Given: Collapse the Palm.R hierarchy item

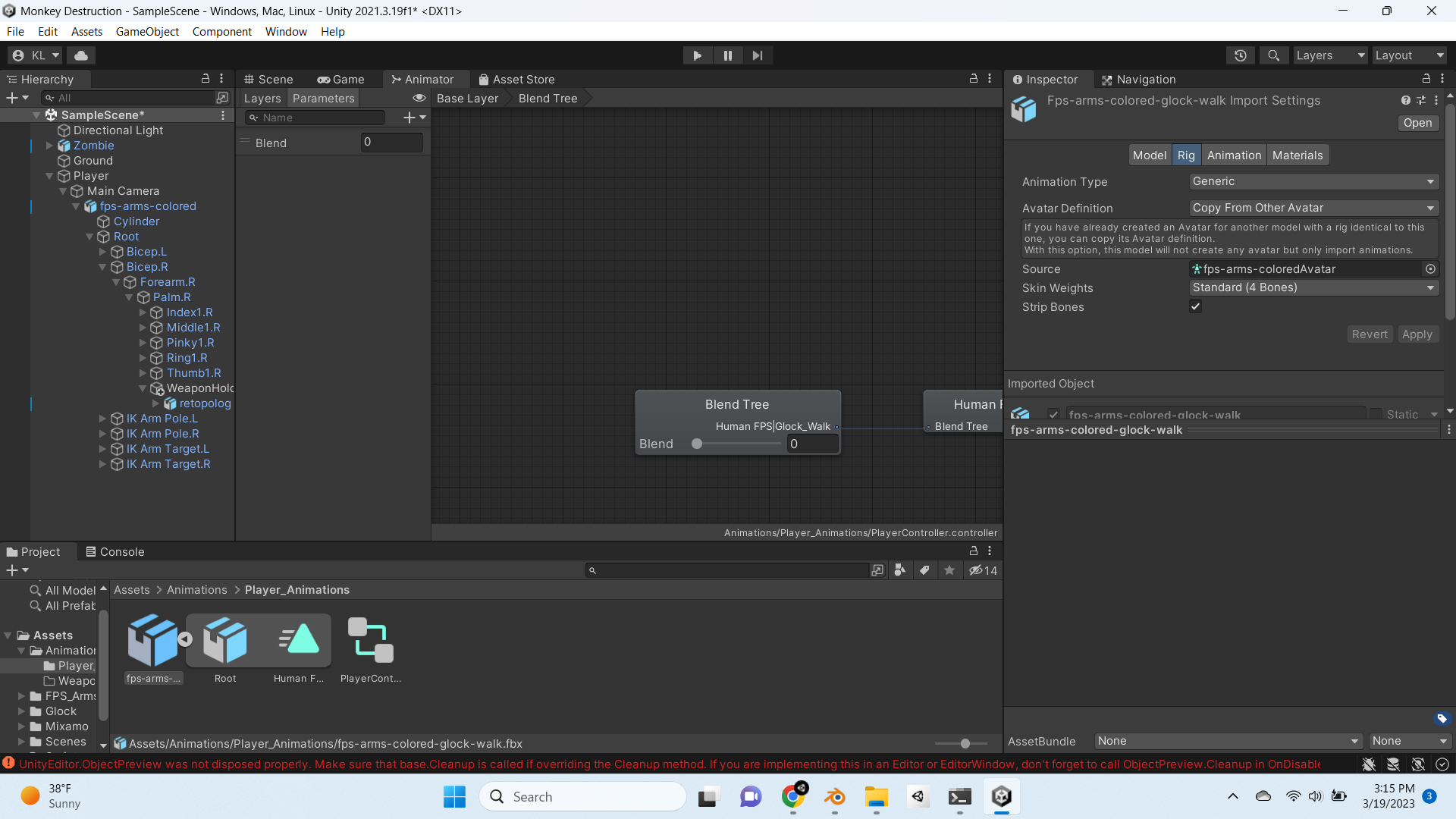Looking at the screenshot, I should pos(130,297).
